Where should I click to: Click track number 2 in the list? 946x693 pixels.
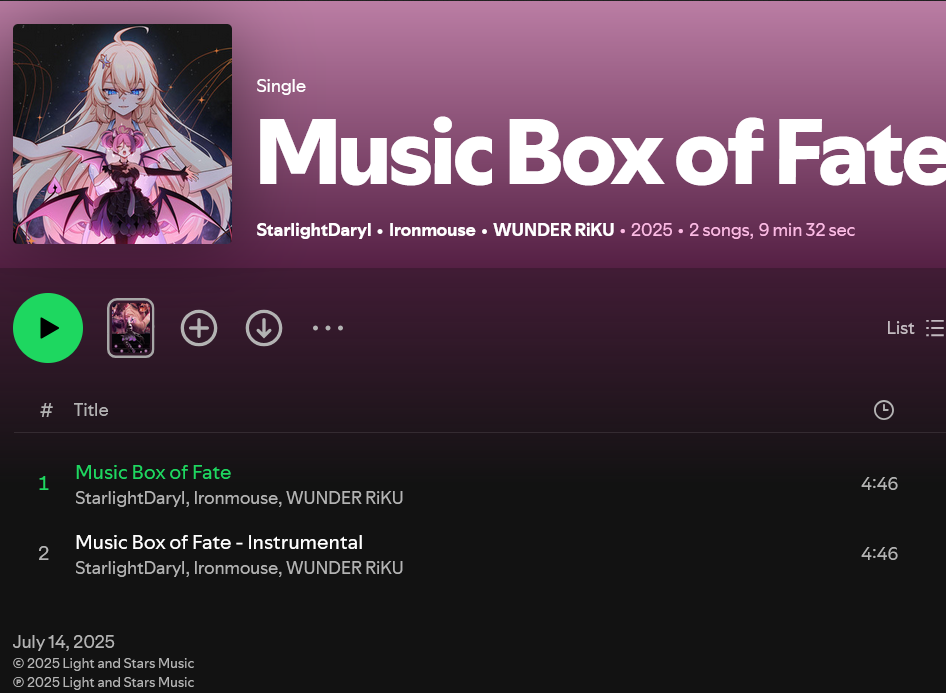tap(43, 554)
